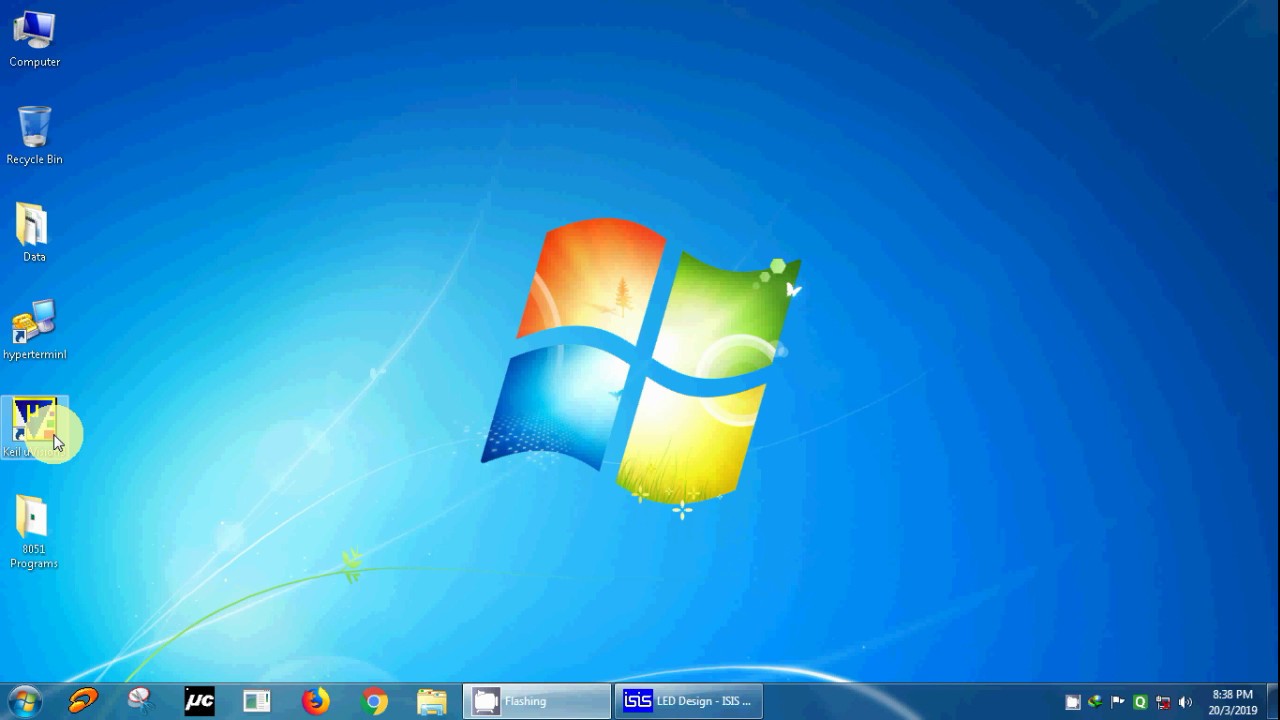Select the 8051 Programs folder icon

coord(34,532)
